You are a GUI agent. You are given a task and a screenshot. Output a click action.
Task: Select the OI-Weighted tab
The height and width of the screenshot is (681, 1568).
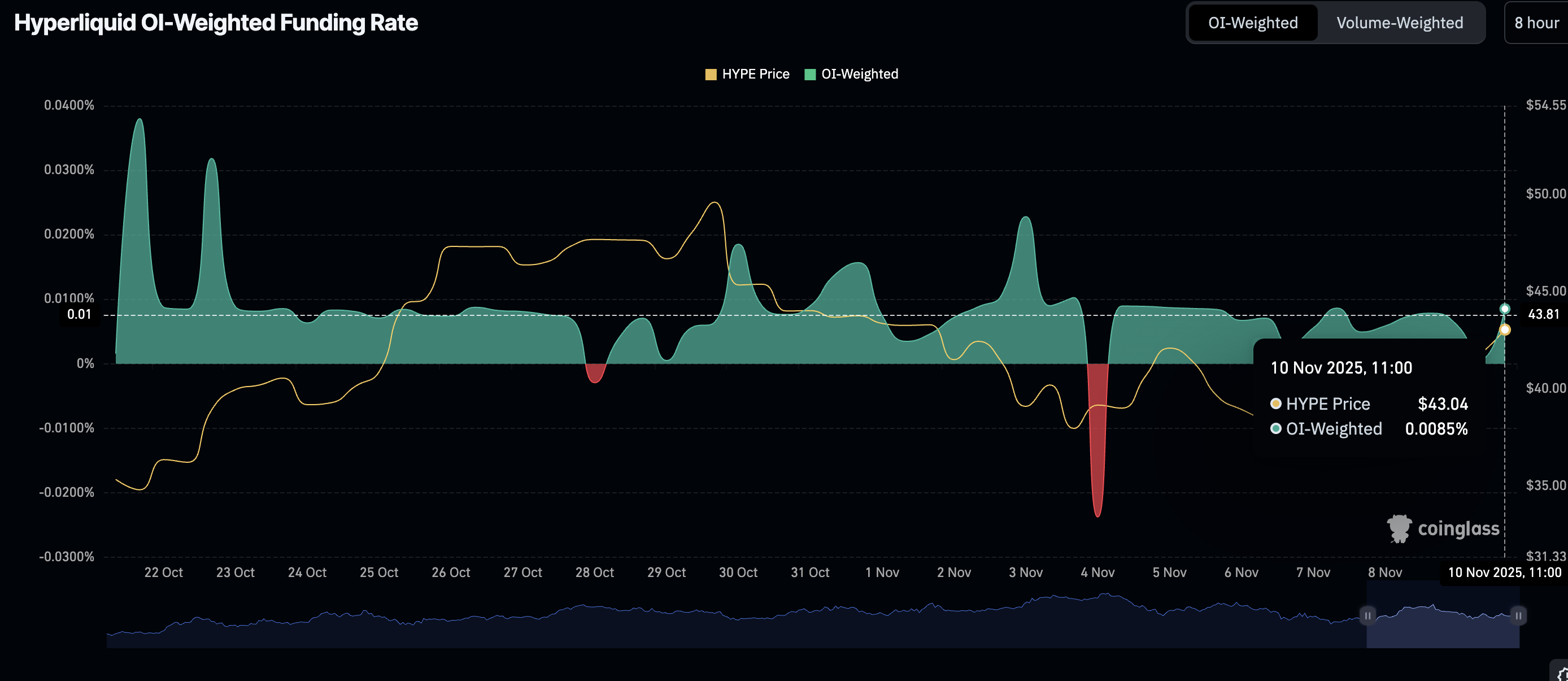(x=1253, y=23)
